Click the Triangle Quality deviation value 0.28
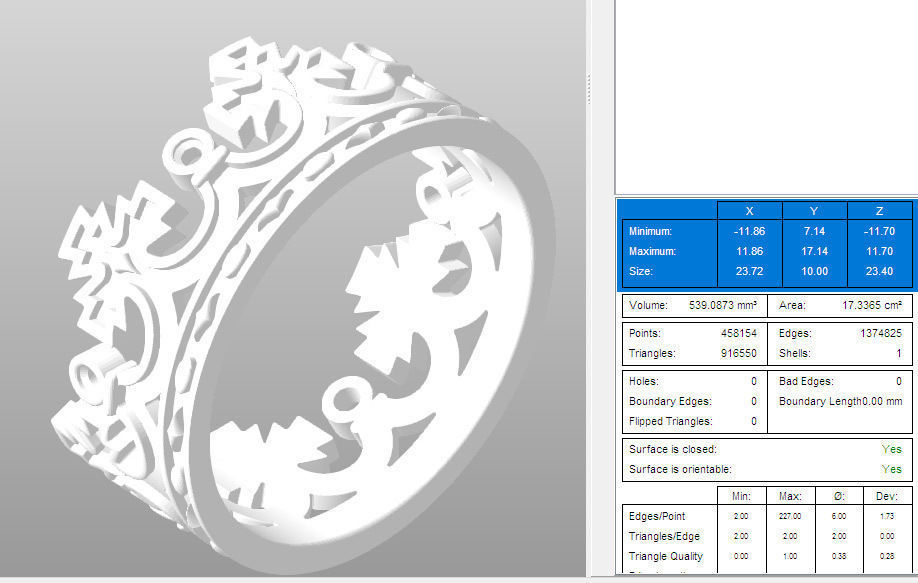This screenshot has width=918, height=583. coord(887,556)
